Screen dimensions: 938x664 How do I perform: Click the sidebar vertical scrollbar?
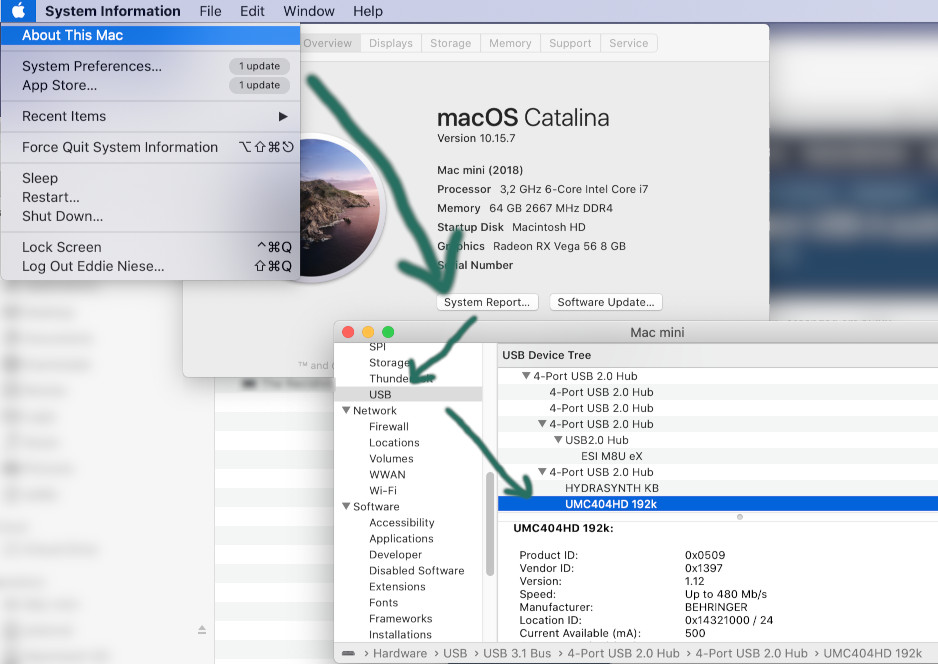click(x=490, y=523)
